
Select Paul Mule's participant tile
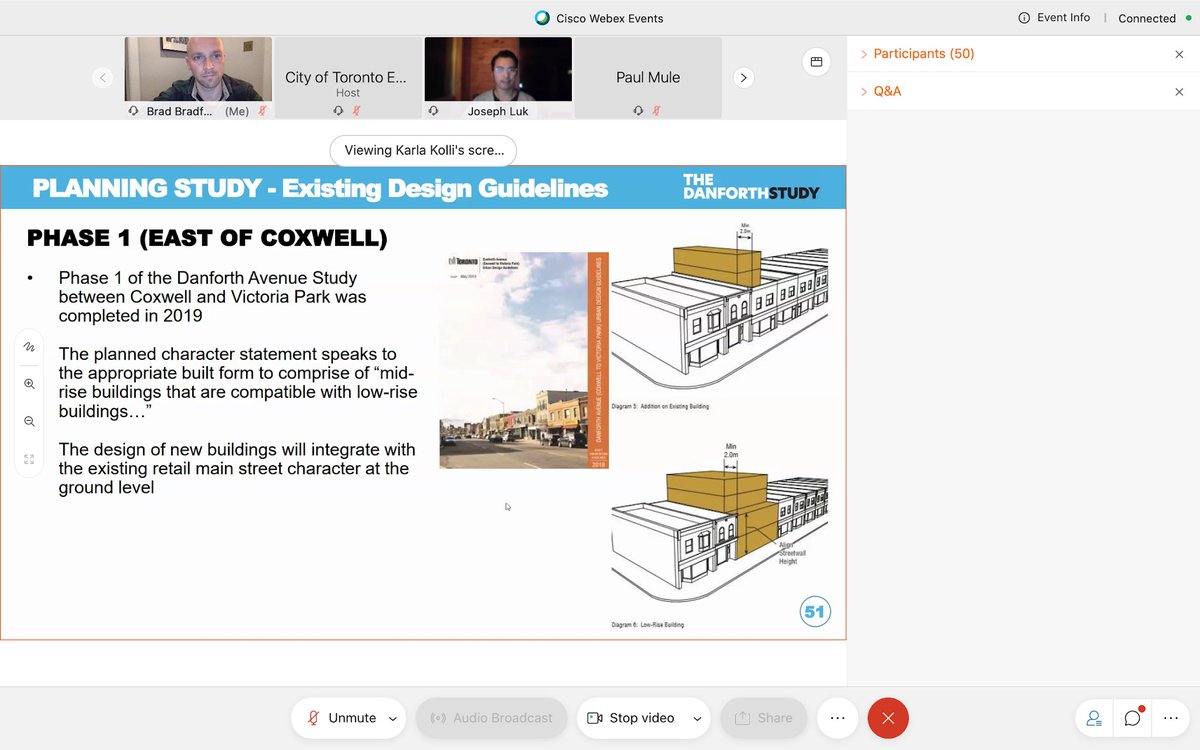pyautogui.click(x=648, y=78)
